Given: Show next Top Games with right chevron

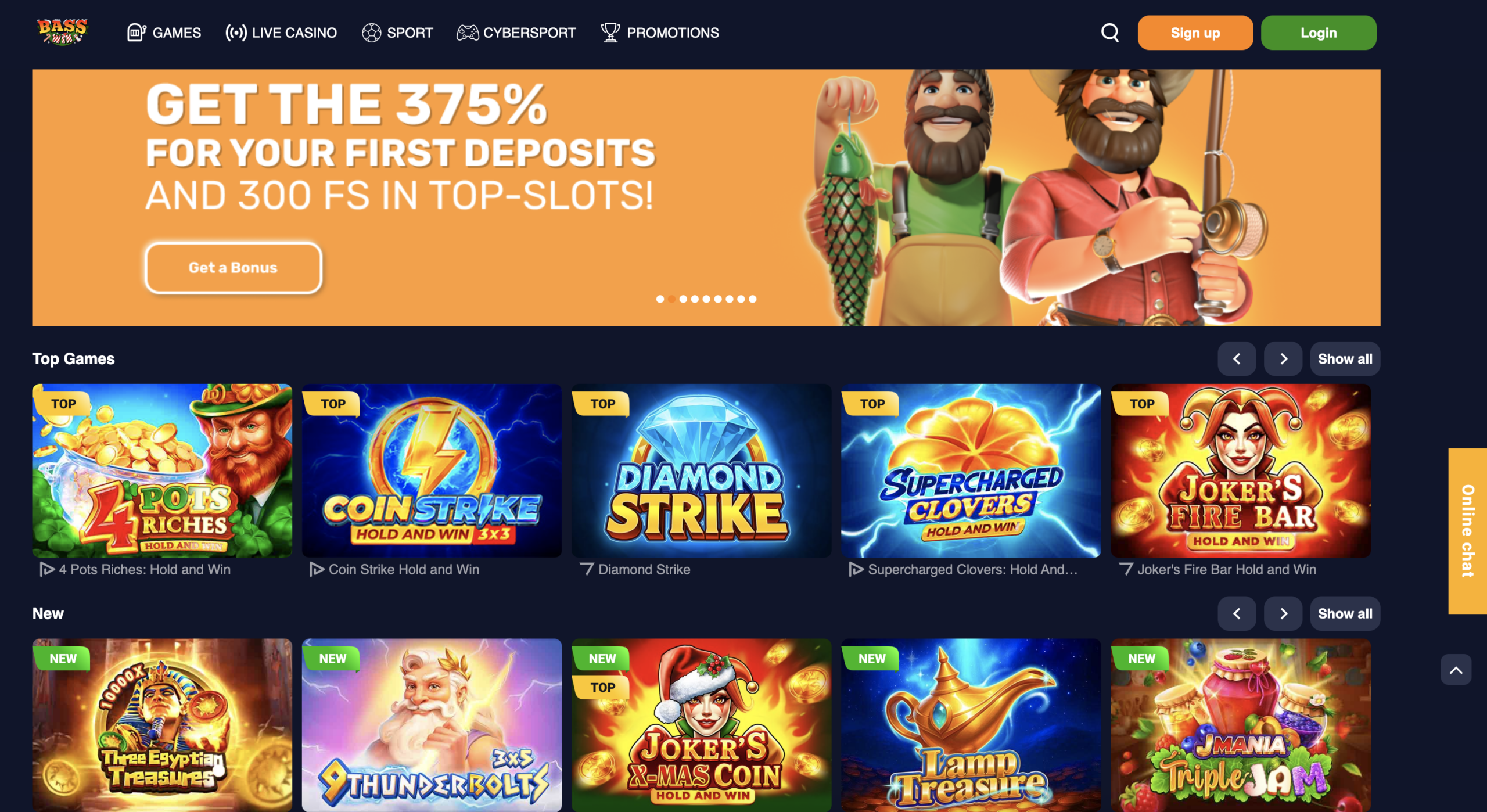Looking at the screenshot, I should pos(1283,359).
